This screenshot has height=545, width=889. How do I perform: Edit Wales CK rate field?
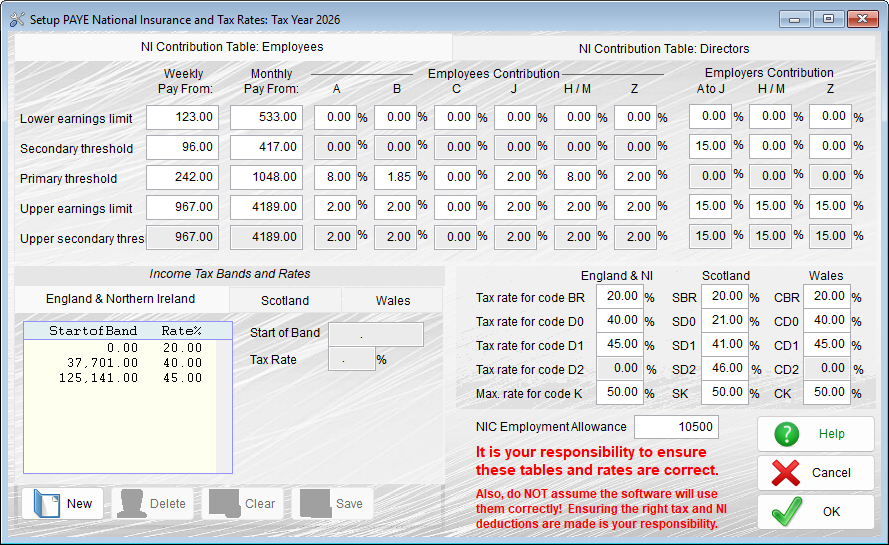[827, 392]
